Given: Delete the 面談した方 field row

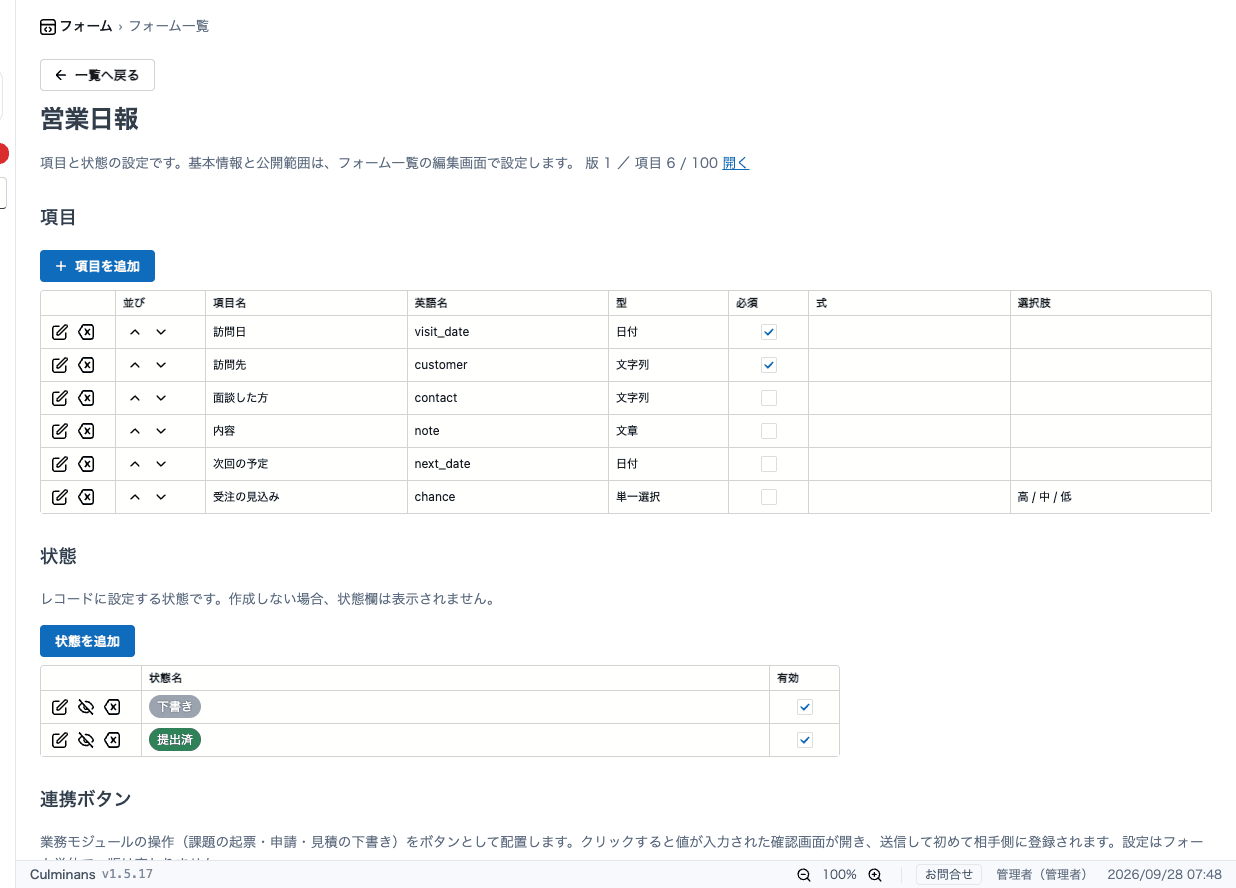Looking at the screenshot, I should point(87,398).
